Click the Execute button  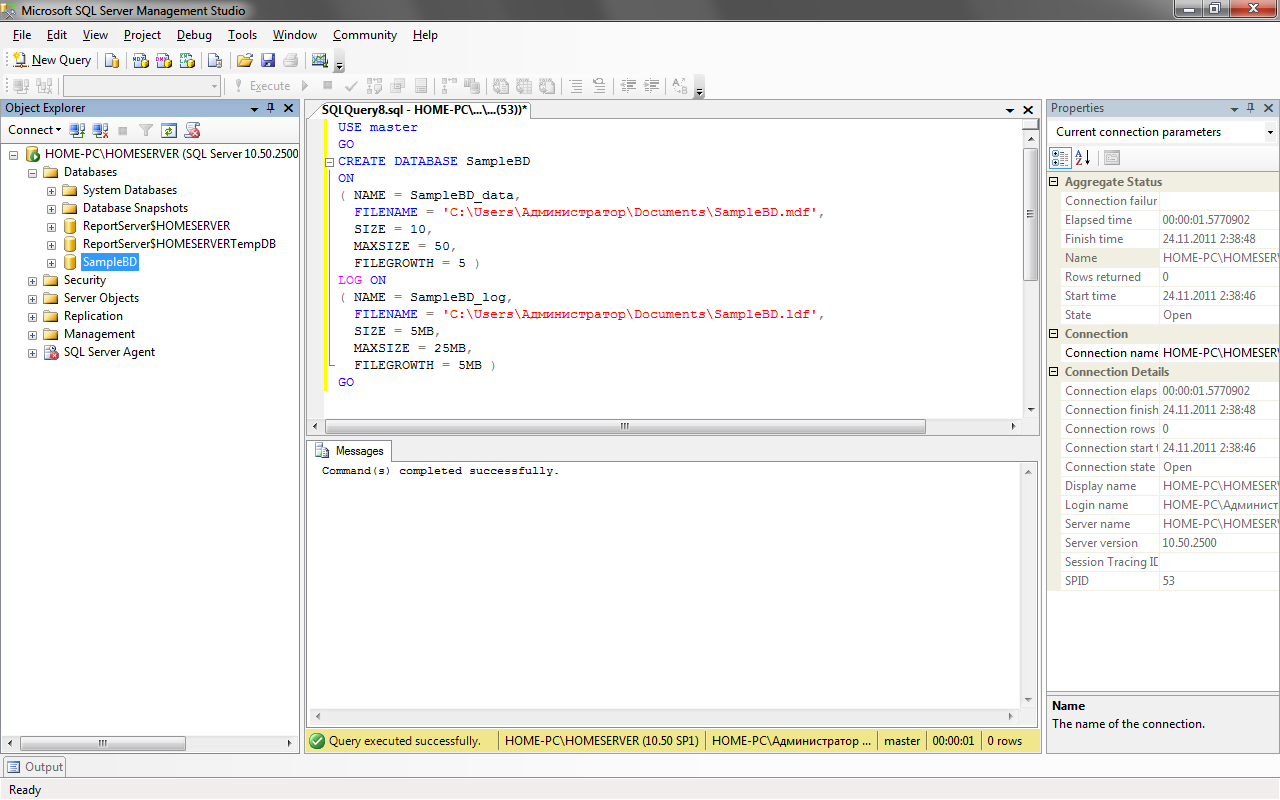pyautogui.click(x=262, y=86)
